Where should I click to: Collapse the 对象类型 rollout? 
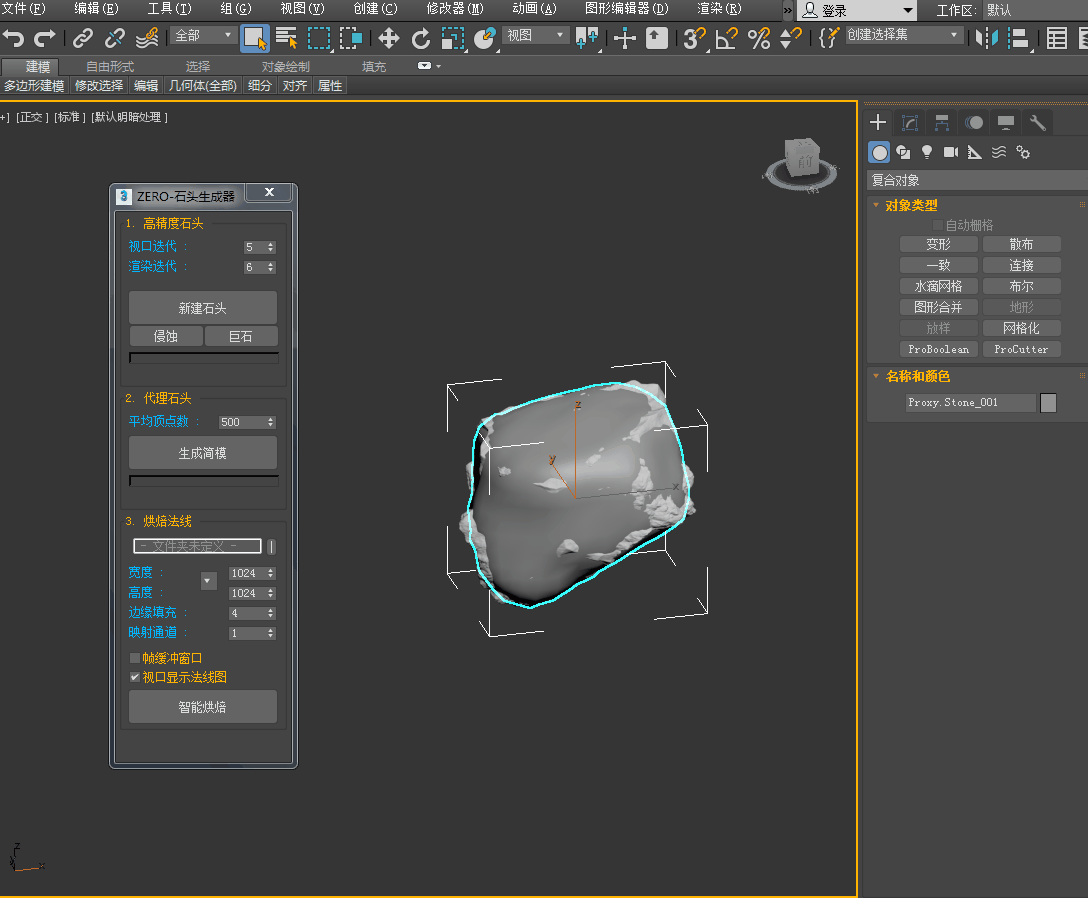911,205
